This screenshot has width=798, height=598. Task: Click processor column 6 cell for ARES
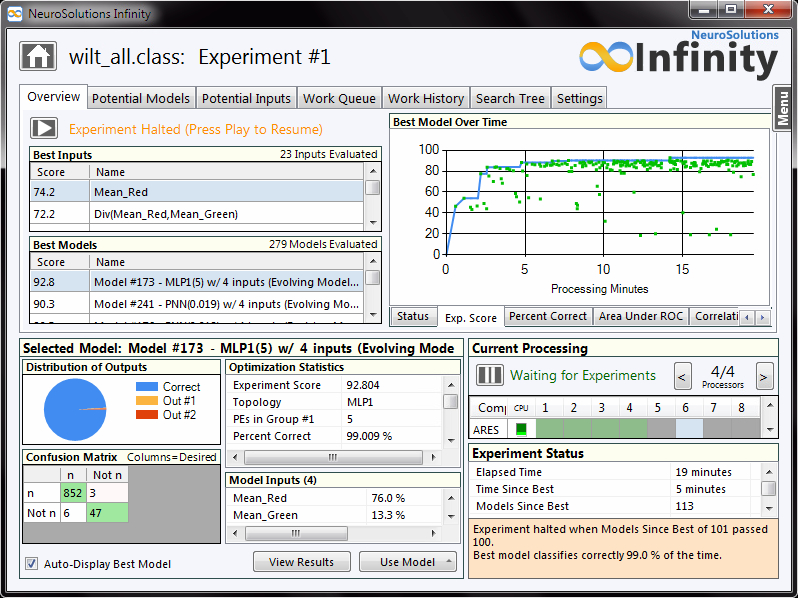point(689,429)
